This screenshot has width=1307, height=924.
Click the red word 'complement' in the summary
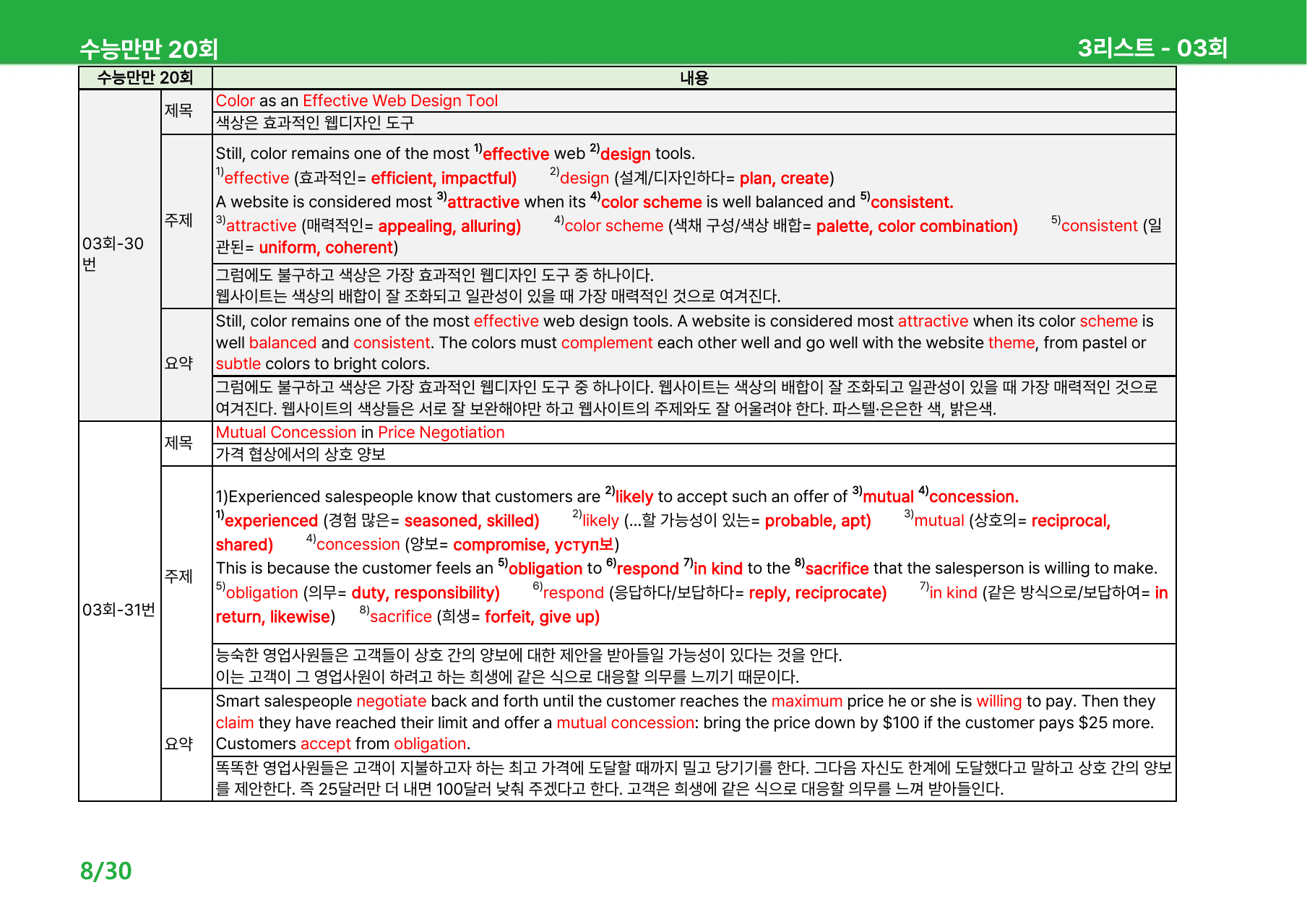pyautogui.click(x=607, y=343)
